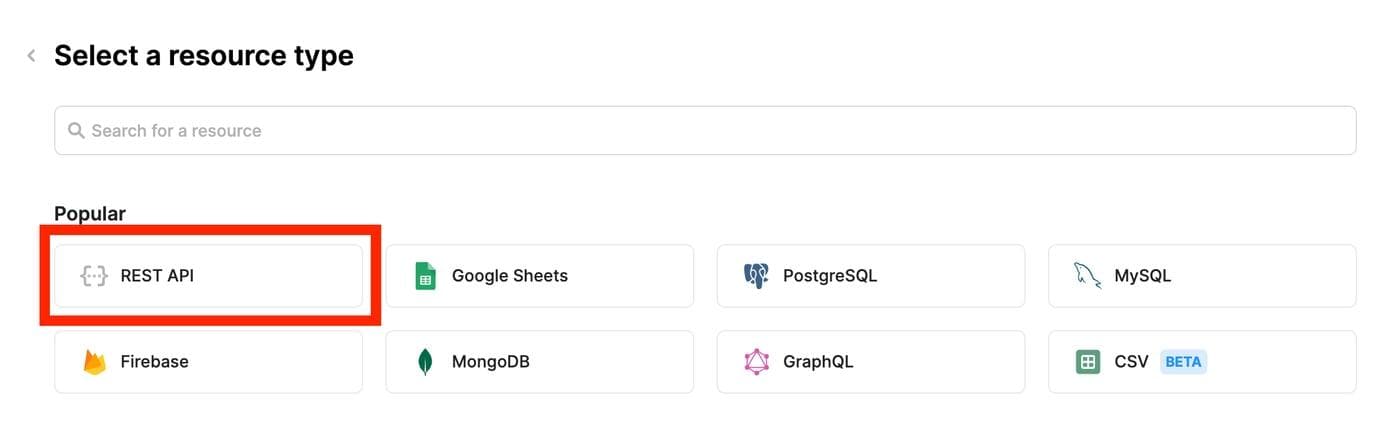The image size is (1400, 423).
Task: Choose the "Firebase" text label
Action: 154,362
